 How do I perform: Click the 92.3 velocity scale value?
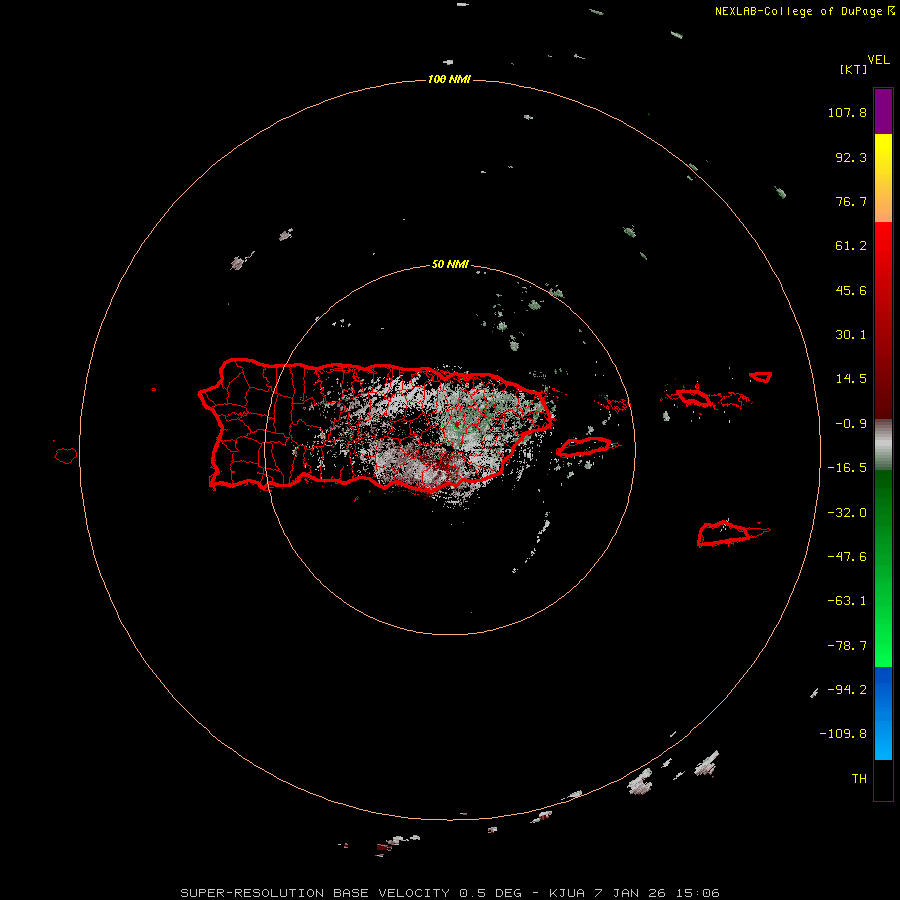(x=851, y=157)
